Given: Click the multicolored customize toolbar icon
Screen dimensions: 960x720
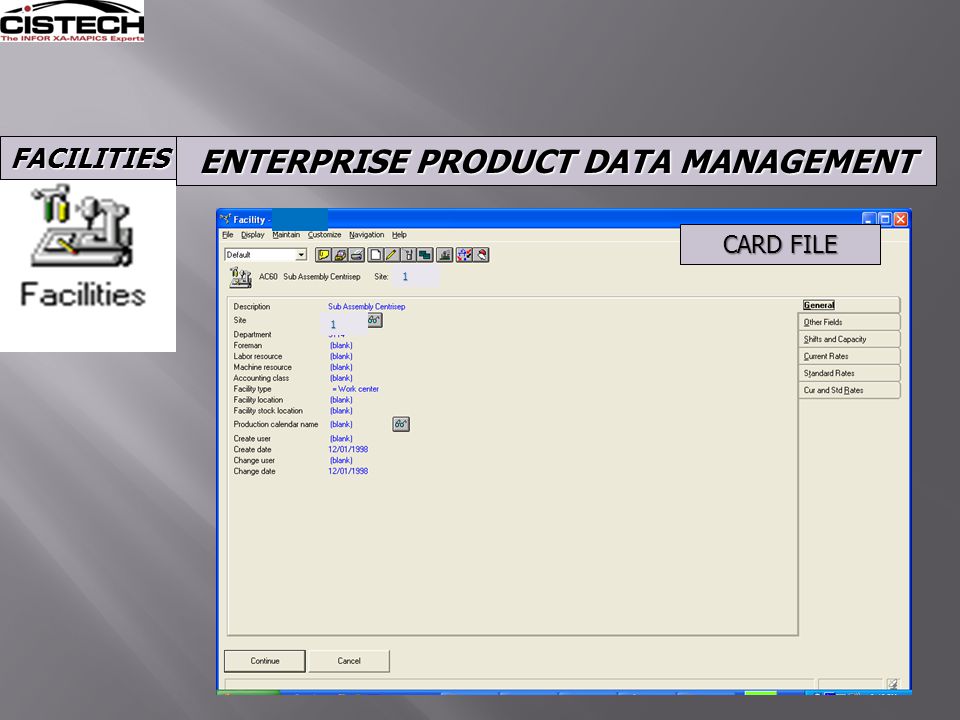Looking at the screenshot, I should click(x=464, y=255).
